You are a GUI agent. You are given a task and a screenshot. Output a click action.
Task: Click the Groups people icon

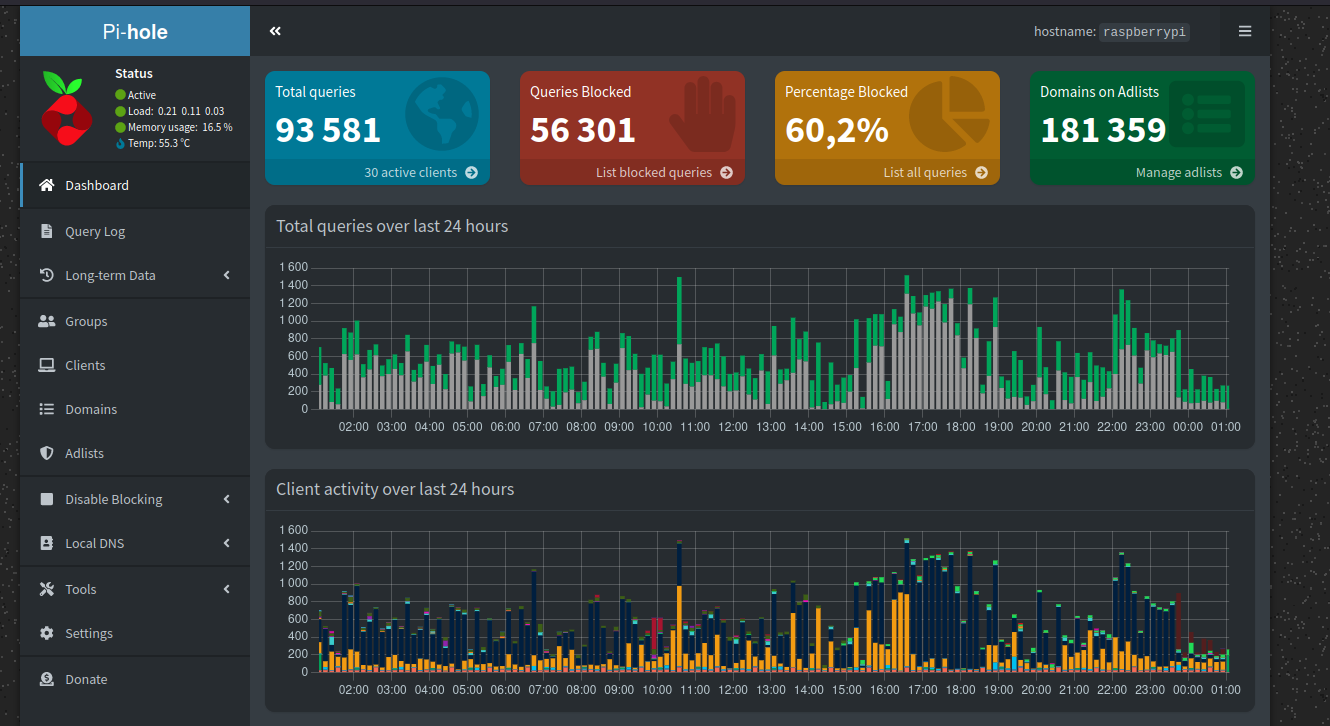[x=46, y=321]
